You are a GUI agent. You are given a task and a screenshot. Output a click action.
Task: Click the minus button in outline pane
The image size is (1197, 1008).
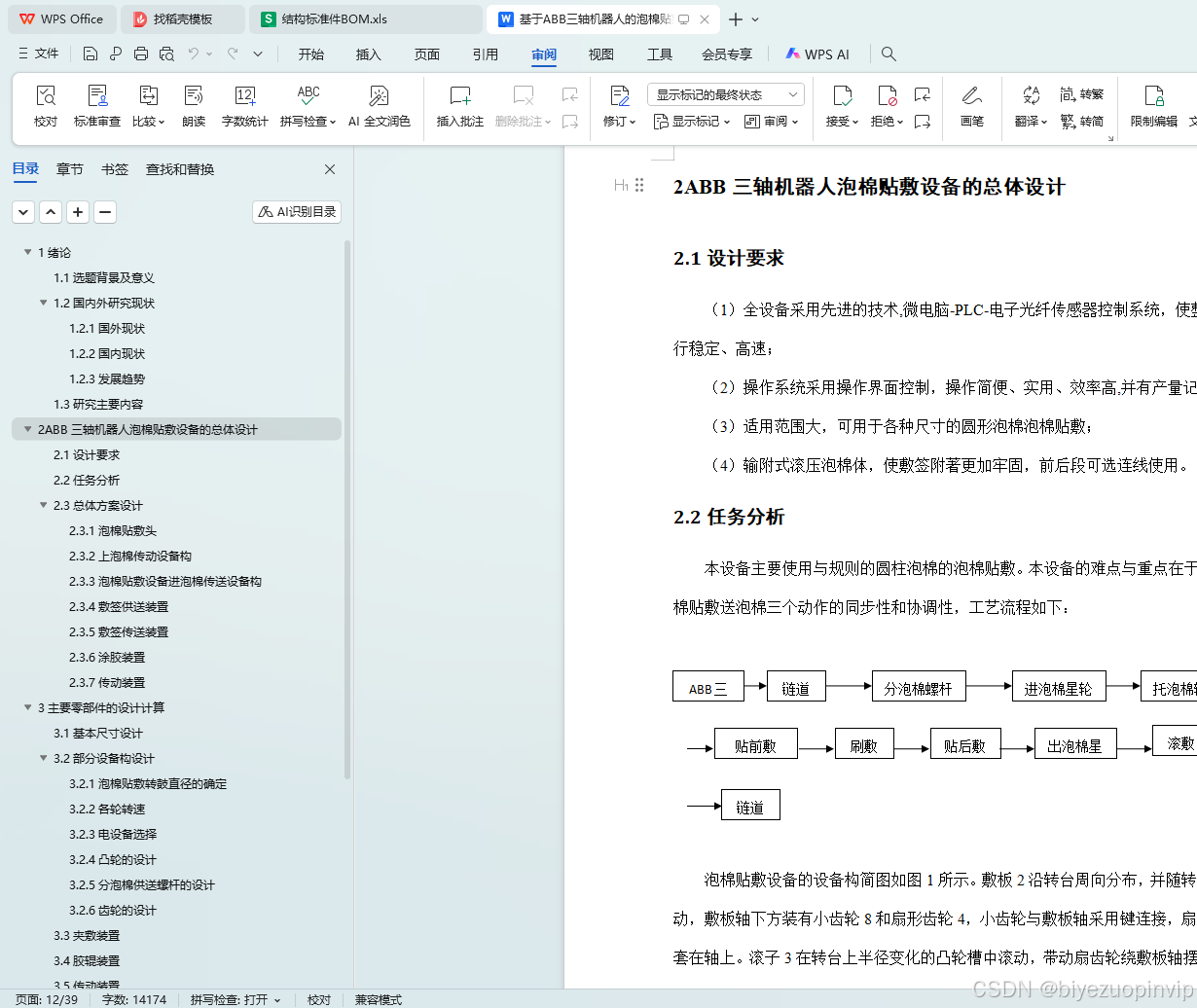point(105,212)
